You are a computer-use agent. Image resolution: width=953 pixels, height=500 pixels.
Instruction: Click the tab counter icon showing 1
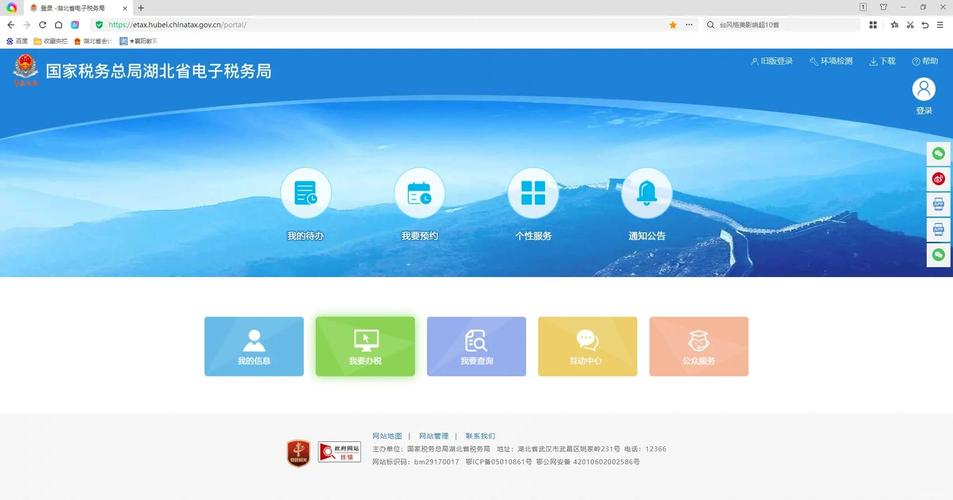863,7
